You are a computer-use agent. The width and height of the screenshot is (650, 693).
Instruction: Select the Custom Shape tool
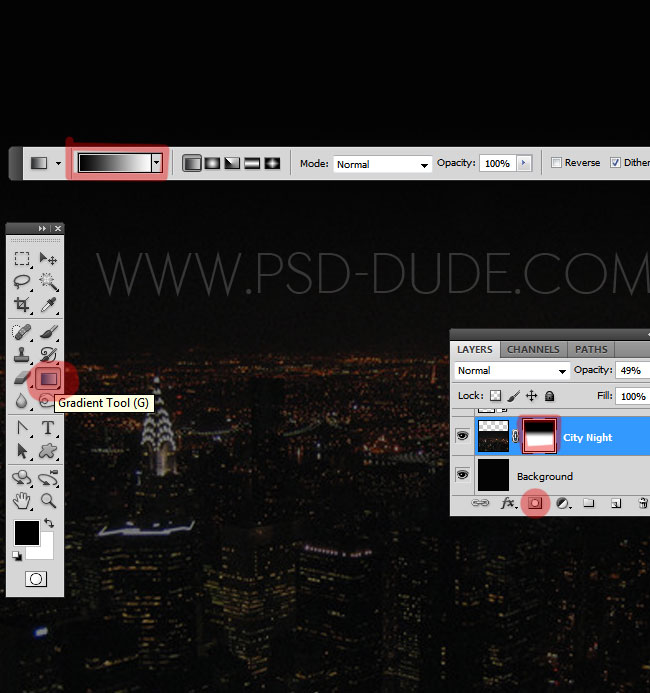coord(48,451)
